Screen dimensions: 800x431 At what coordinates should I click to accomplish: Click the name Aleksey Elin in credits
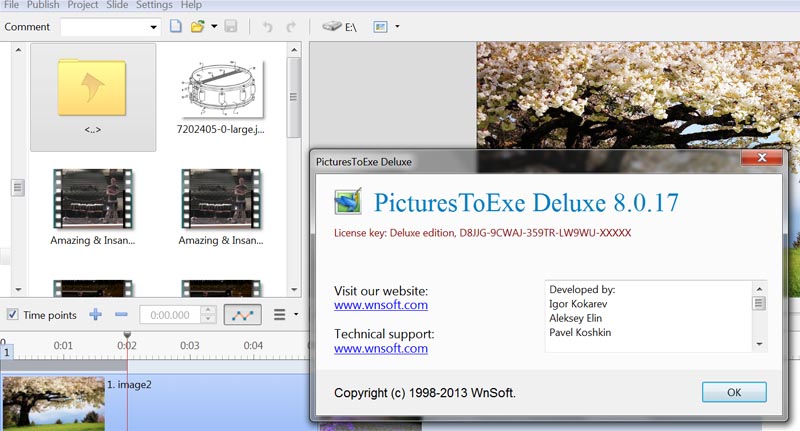[x=576, y=318]
